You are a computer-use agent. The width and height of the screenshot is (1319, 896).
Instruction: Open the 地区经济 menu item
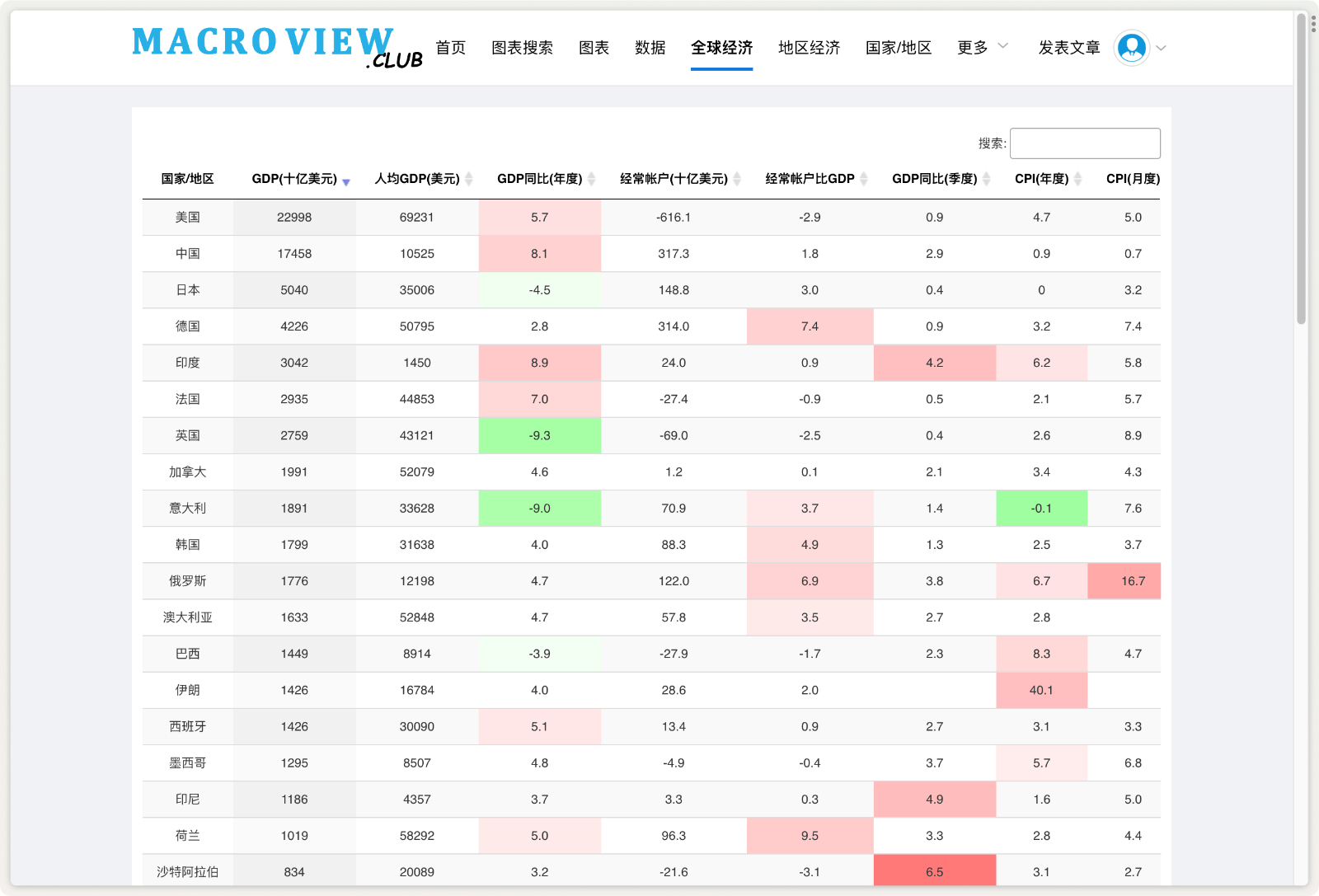(808, 48)
